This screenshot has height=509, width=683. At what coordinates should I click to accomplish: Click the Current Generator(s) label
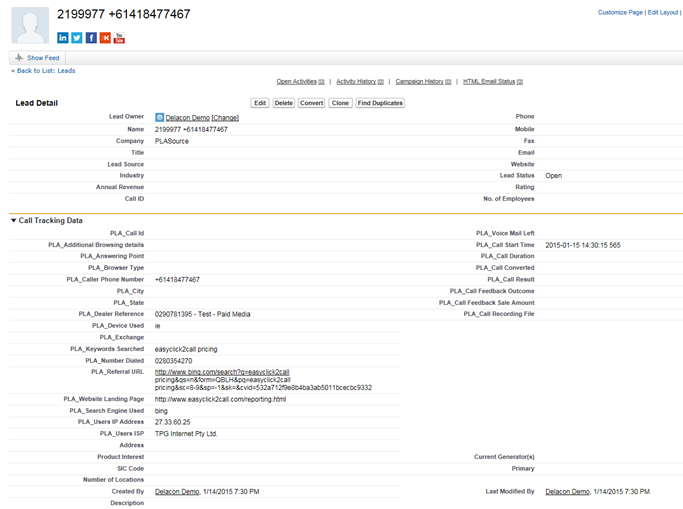pos(504,457)
